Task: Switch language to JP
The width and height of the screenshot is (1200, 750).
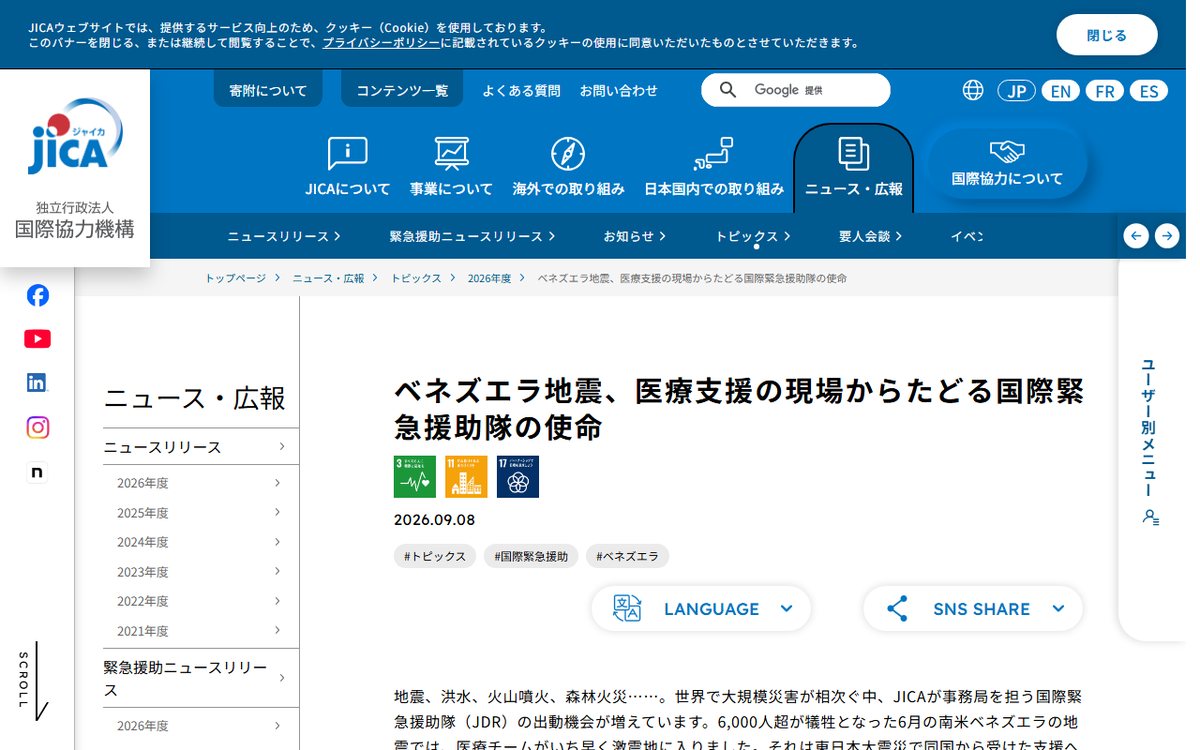Action: (1016, 91)
